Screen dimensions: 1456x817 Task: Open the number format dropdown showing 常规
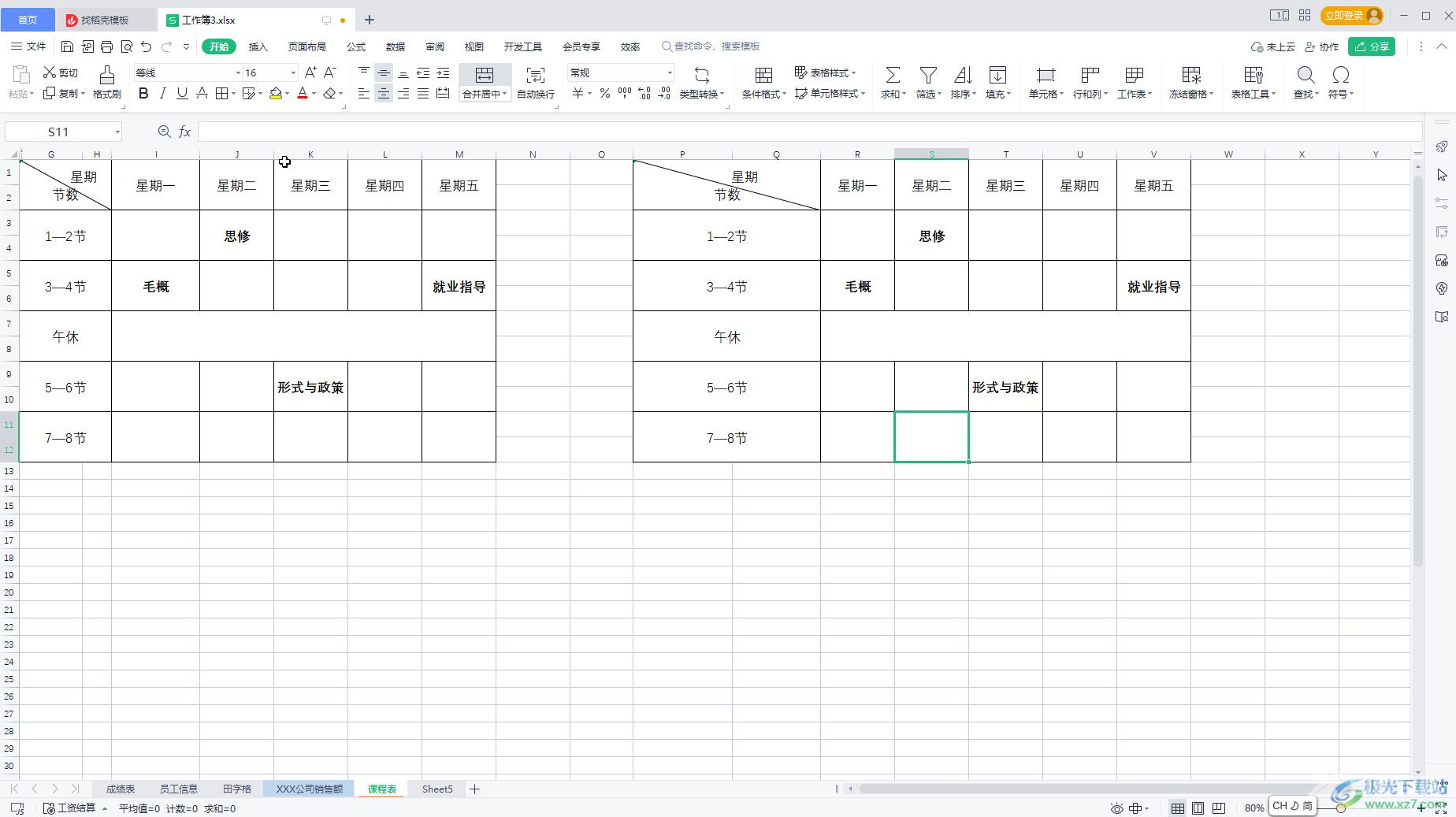670,72
